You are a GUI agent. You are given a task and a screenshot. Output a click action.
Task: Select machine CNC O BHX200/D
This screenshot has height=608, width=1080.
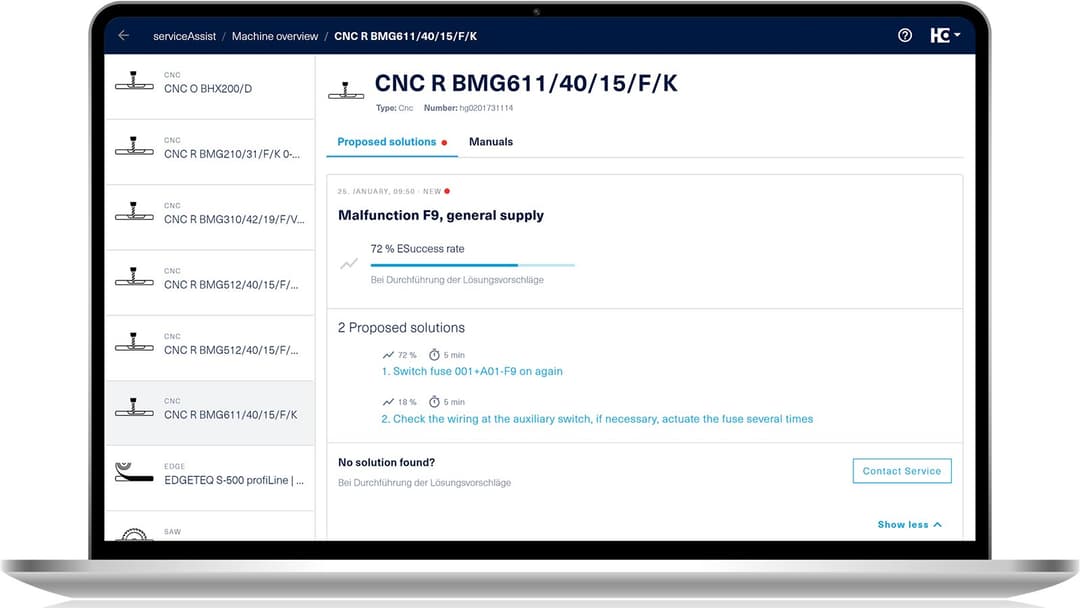pos(209,87)
